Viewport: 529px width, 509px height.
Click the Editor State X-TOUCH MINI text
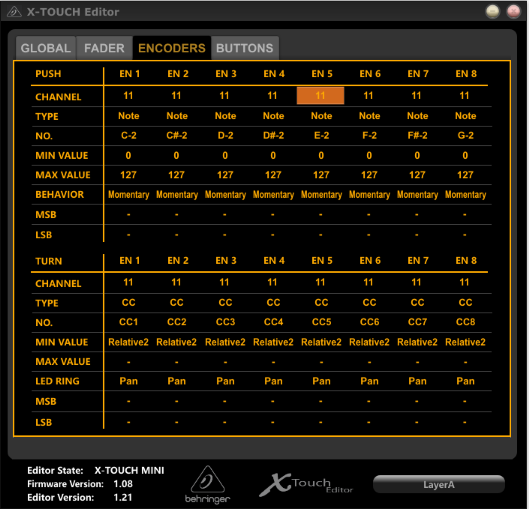95,471
